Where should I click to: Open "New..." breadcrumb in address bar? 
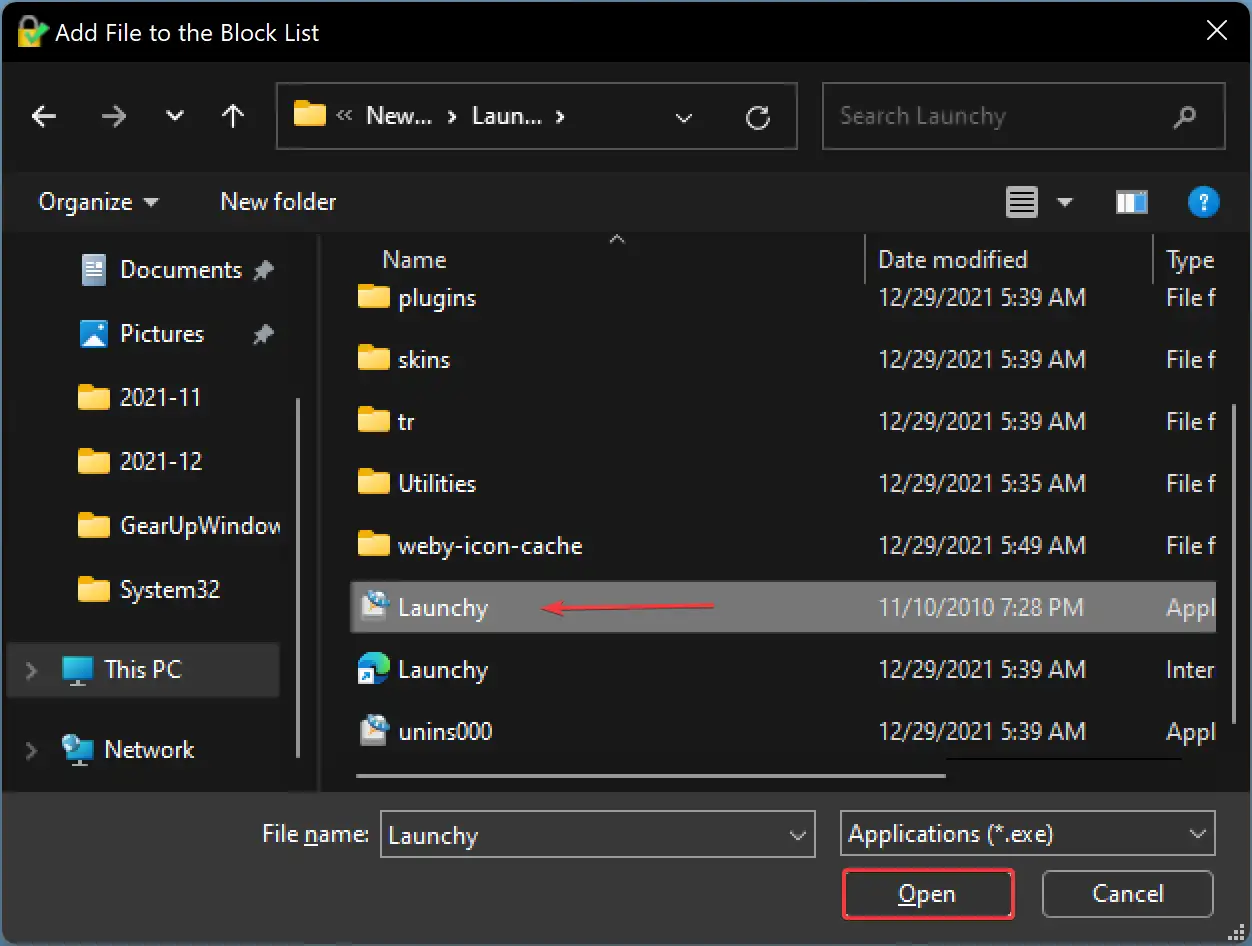coord(399,116)
